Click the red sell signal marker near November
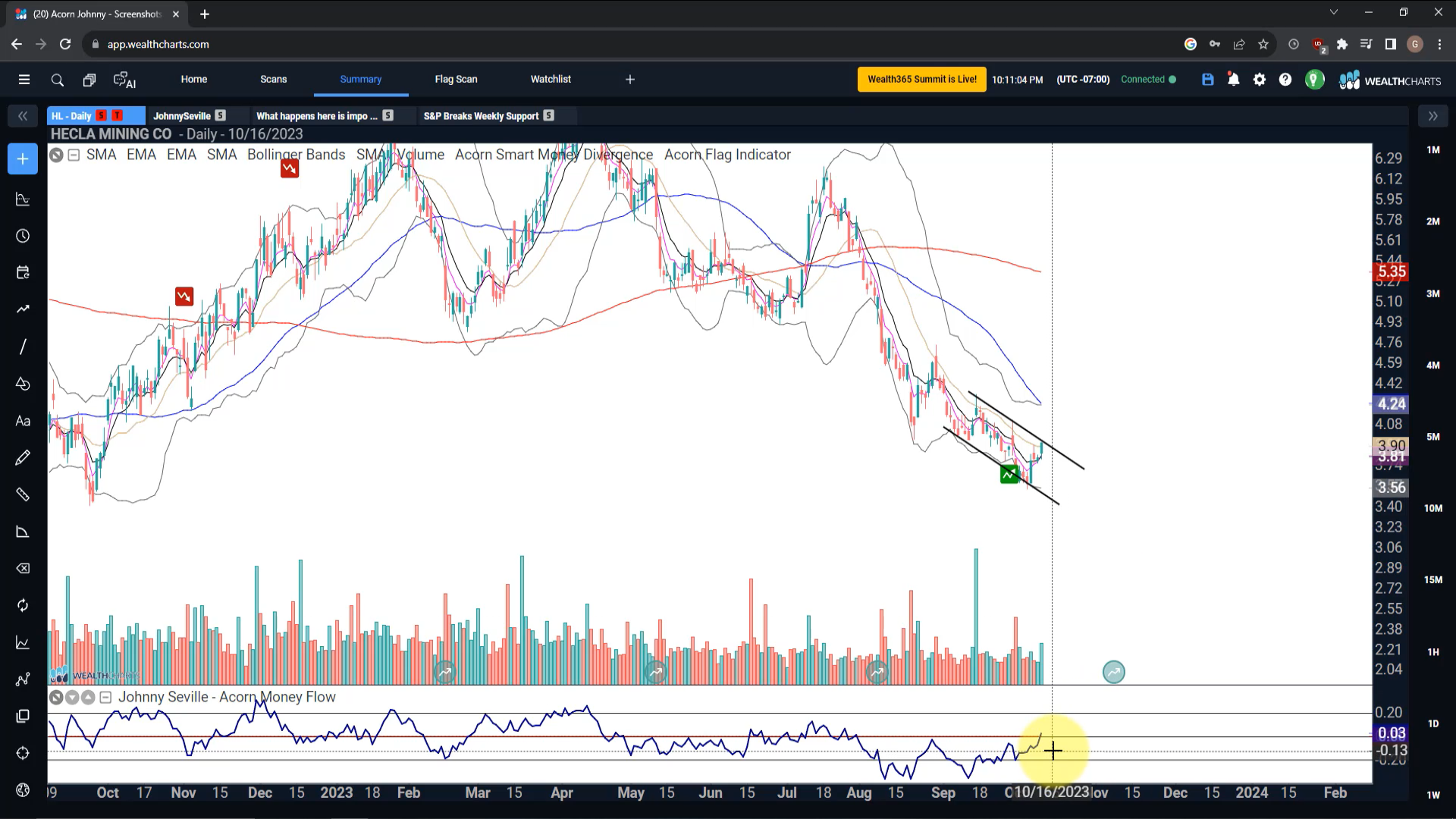Screen dimensions: 1456x819 184,297
